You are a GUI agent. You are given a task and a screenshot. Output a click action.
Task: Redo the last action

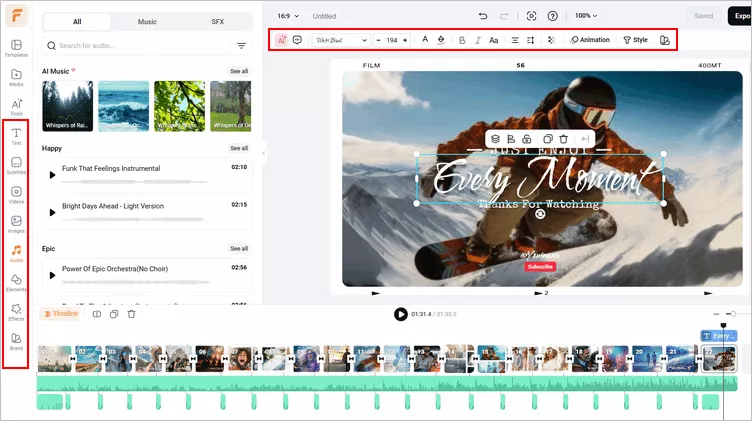pos(504,16)
